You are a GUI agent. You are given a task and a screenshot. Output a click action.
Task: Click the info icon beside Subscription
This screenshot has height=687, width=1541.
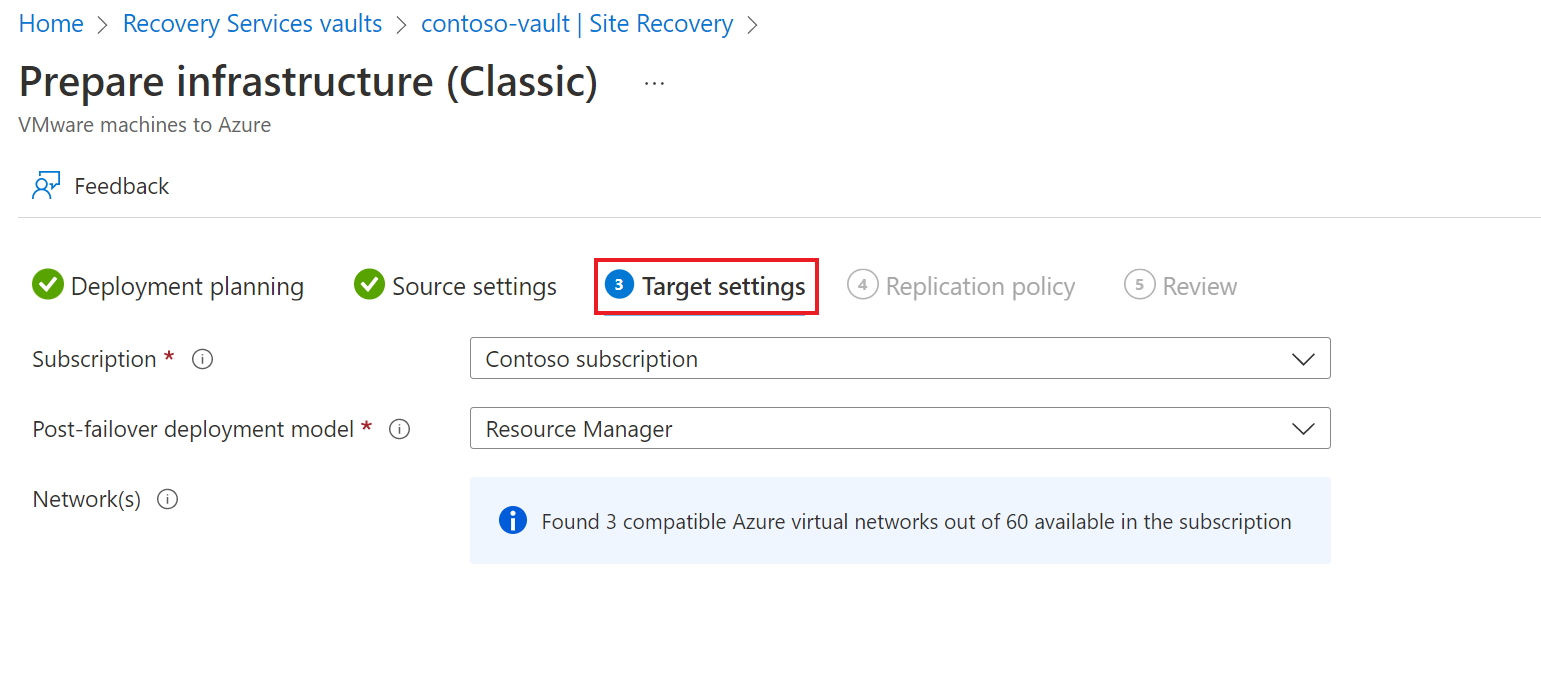[202, 358]
